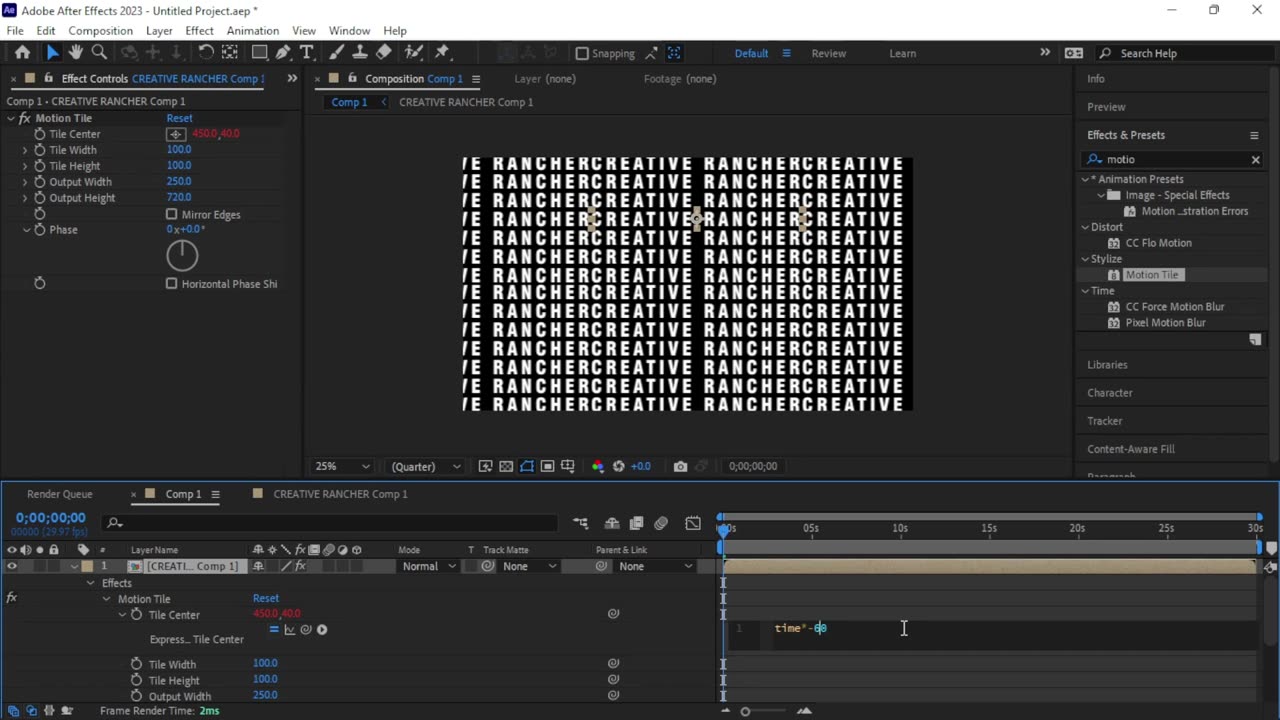Select the Rectangle shape tool
Image resolution: width=1280 pixels, height=720 pixels.
(259, 53)
